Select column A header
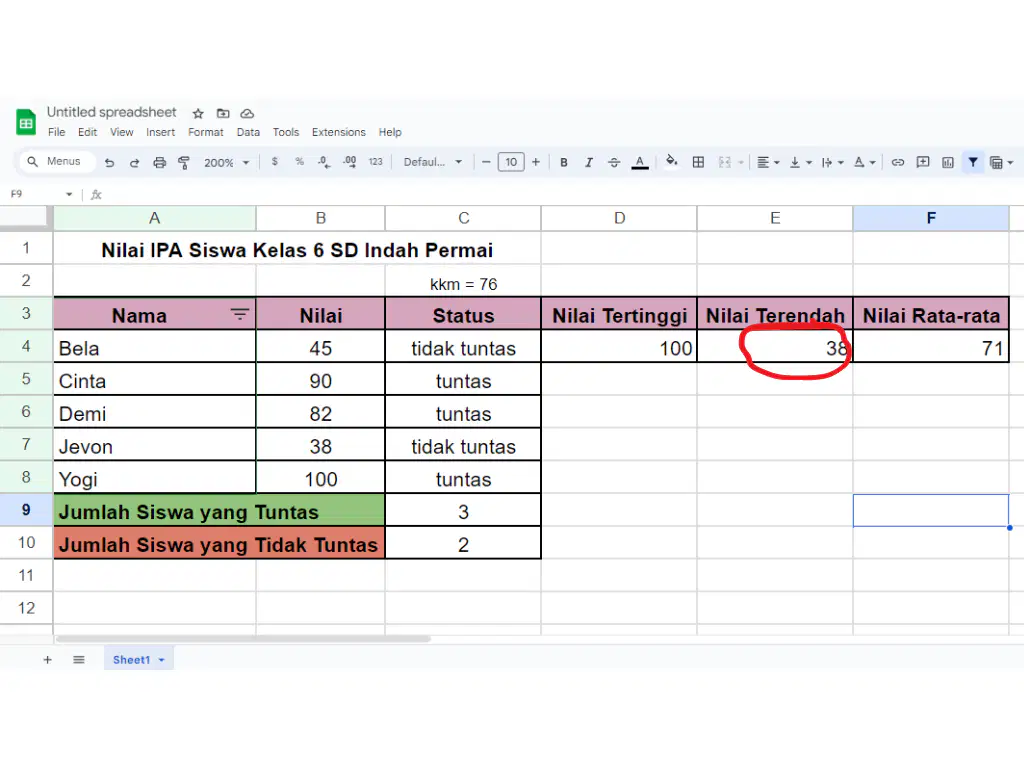 coord(154,218)
